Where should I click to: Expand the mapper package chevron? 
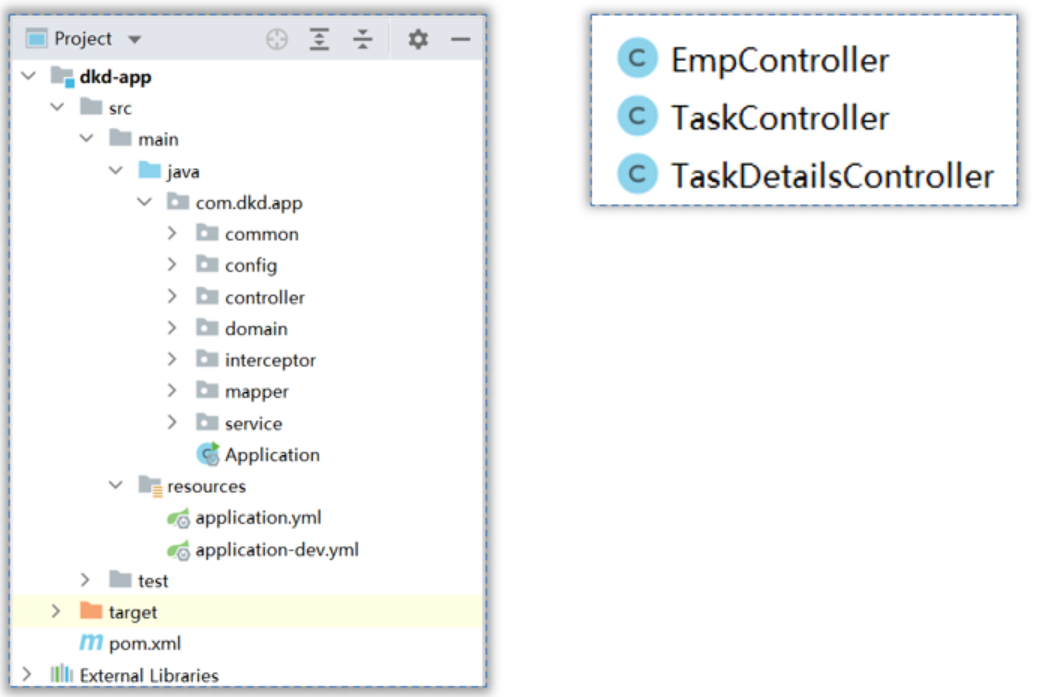pyautogui.click(x=172, y=390)
